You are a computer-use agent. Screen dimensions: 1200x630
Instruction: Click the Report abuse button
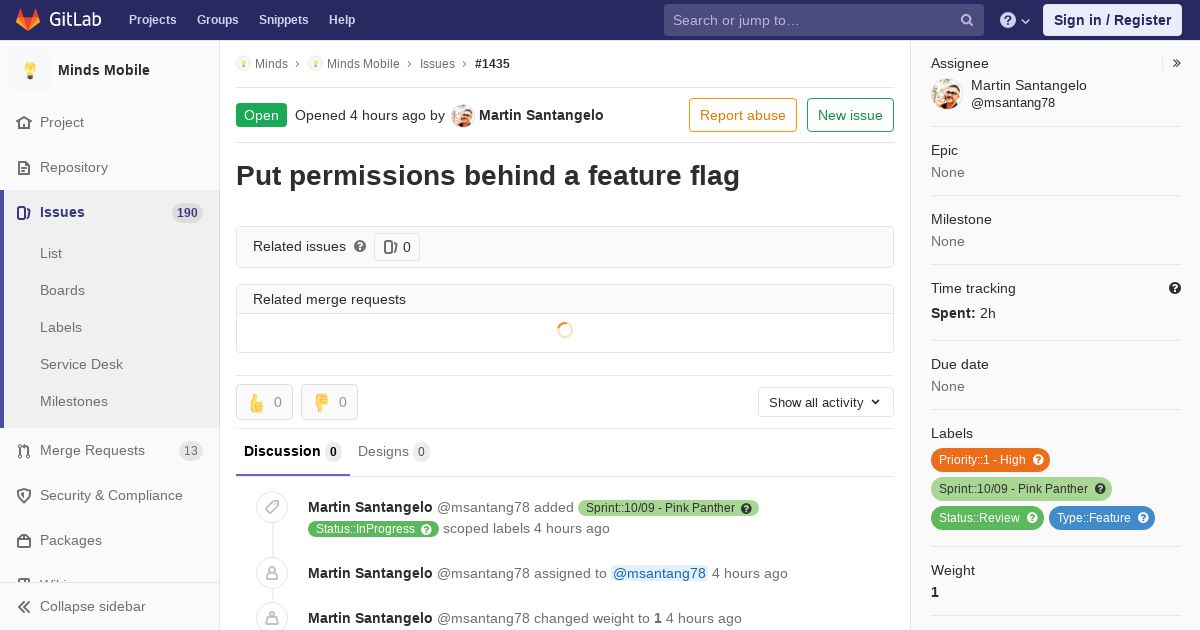click(743, 115)
